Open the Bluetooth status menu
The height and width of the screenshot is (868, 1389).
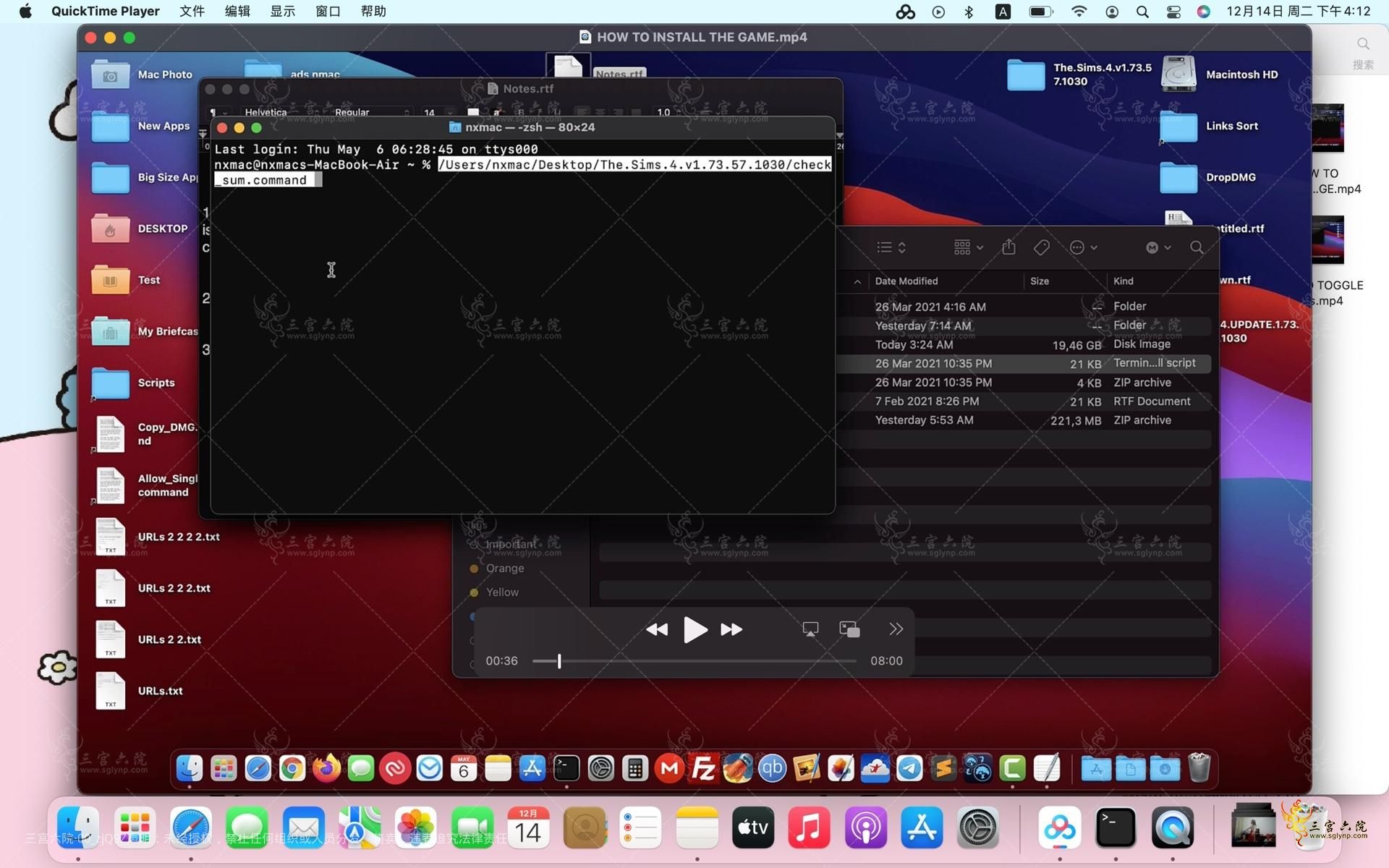pyautogui.click(x=969, y=12)
